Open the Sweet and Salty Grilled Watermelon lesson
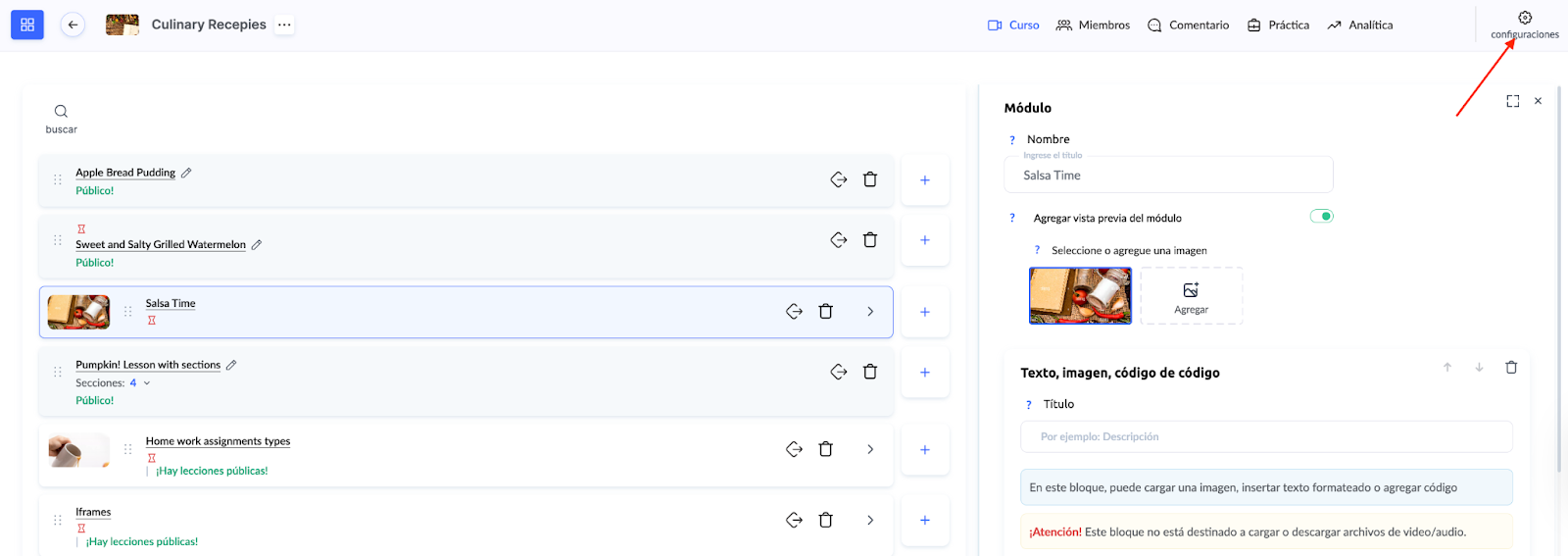This screenshot has height=556, width=1568. (x=161, y=244)
